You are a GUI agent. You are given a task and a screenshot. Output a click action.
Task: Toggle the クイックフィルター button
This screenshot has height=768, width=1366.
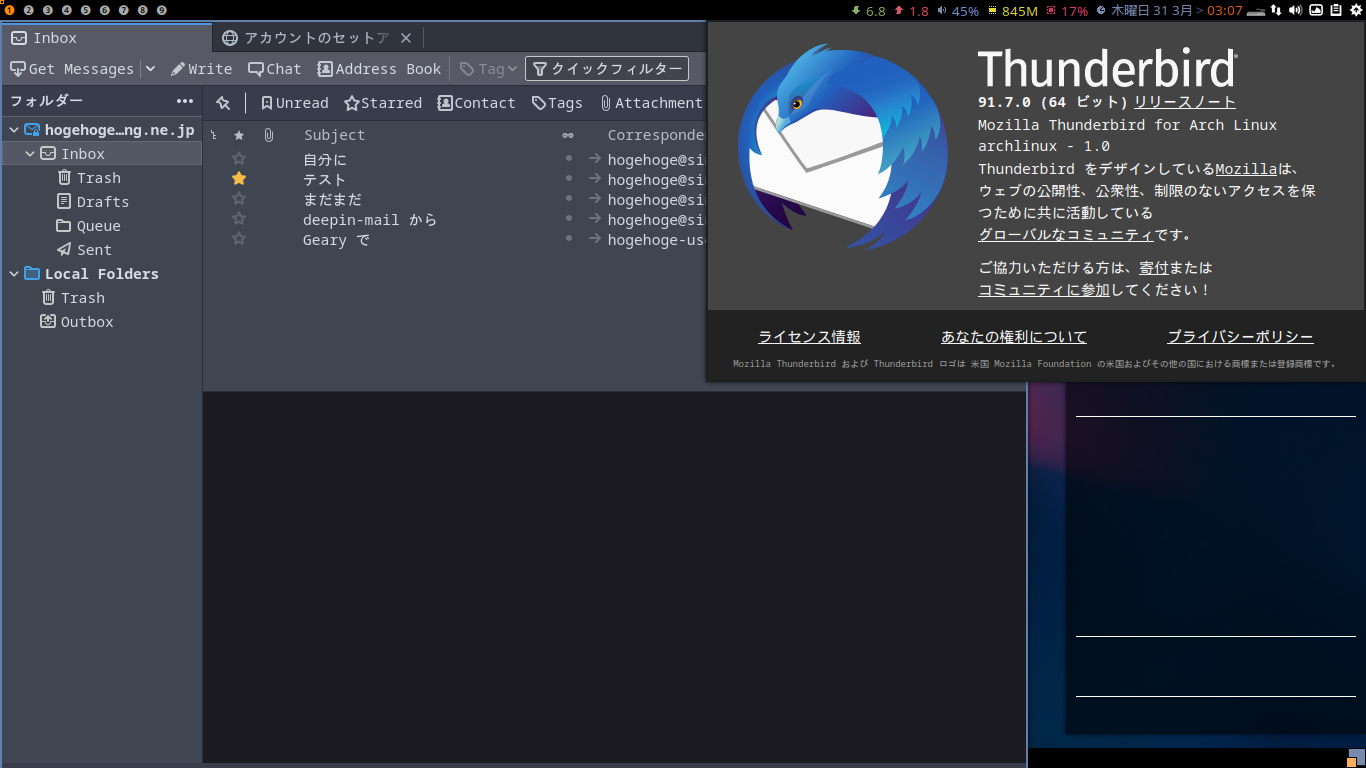point(607,69)
